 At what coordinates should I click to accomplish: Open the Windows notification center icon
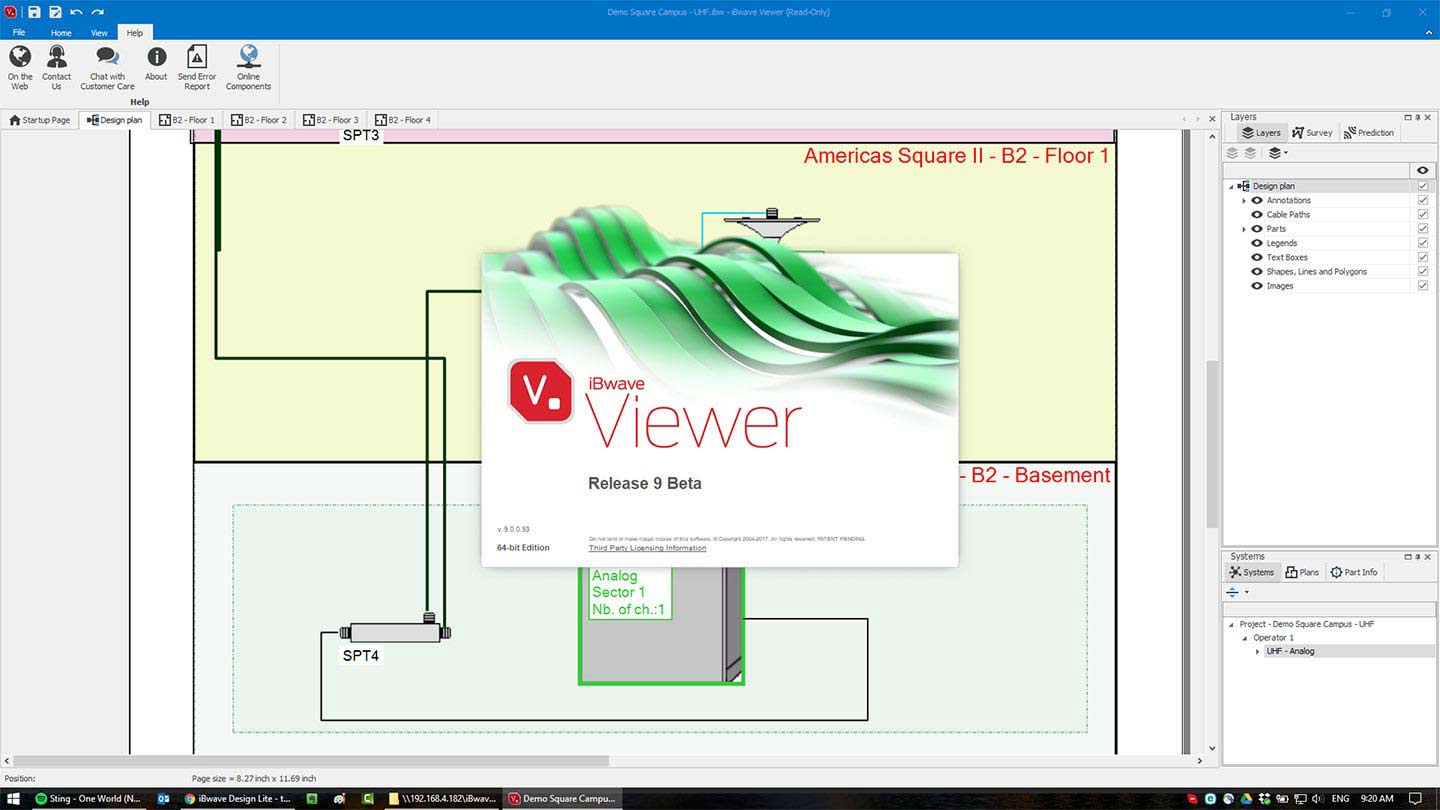click(x=1415, y=799)
